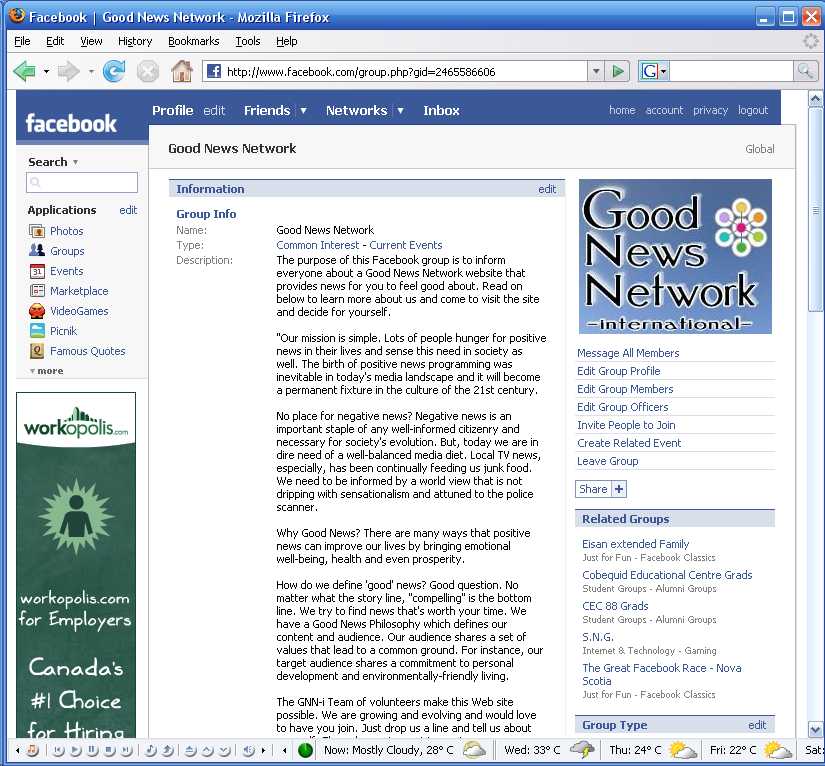The height and width of the screenshot is (766, 825).
Task: Click the logout link
Action: (753, 110)
